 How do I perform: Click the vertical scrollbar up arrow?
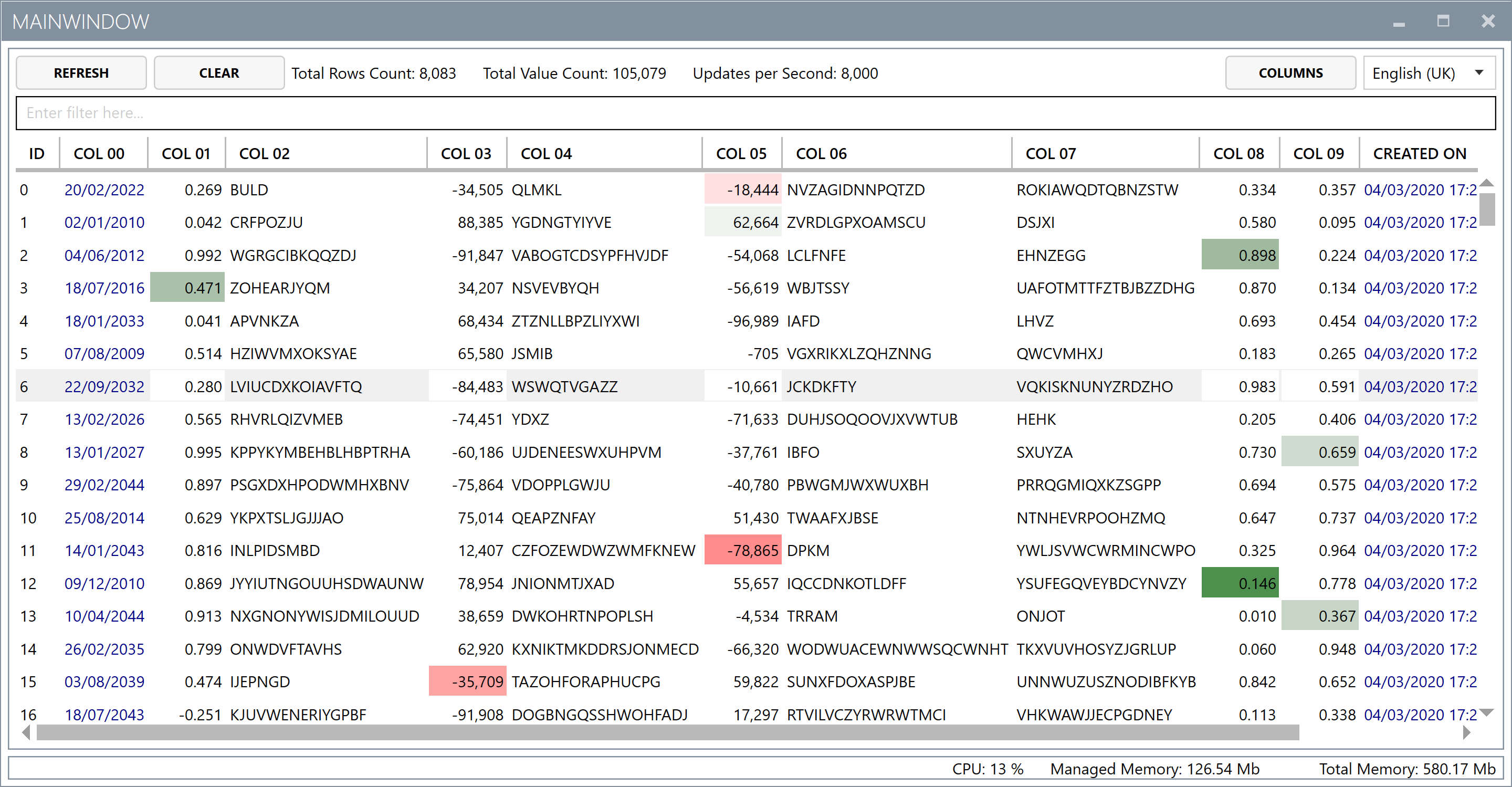click(x=1486, y=183)
